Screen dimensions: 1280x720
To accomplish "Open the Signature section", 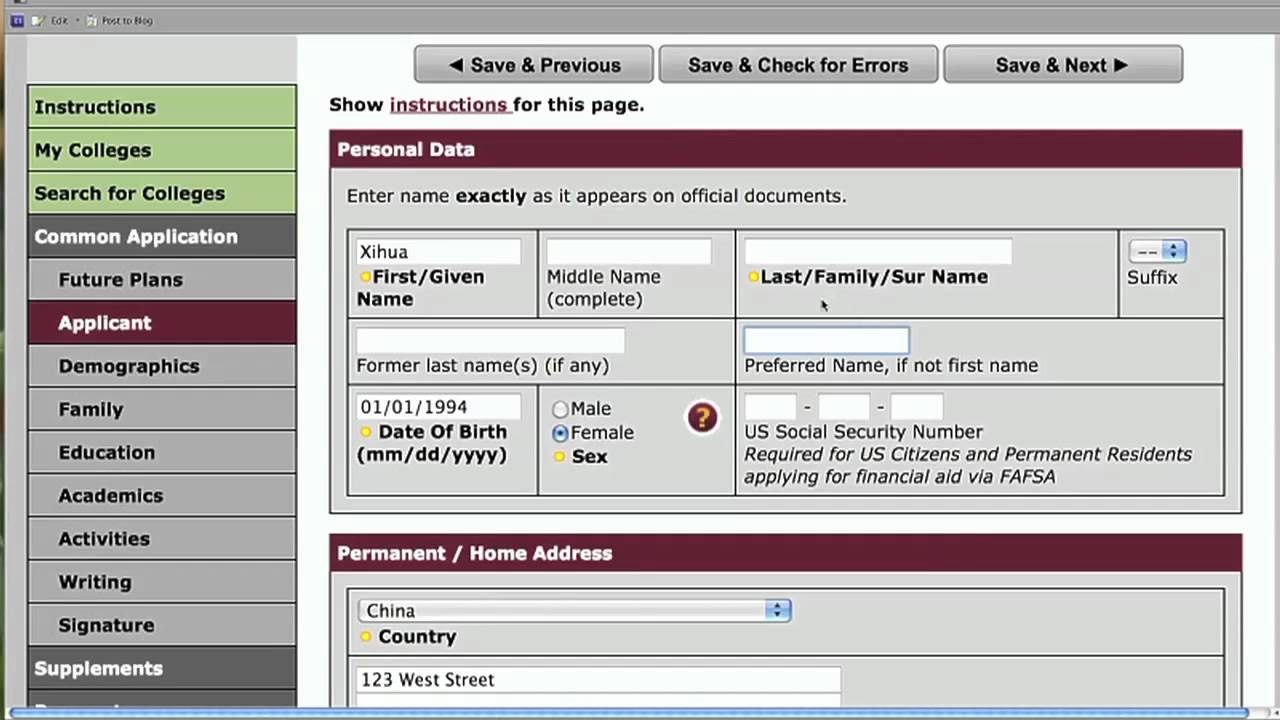I will tap(162, 625).
